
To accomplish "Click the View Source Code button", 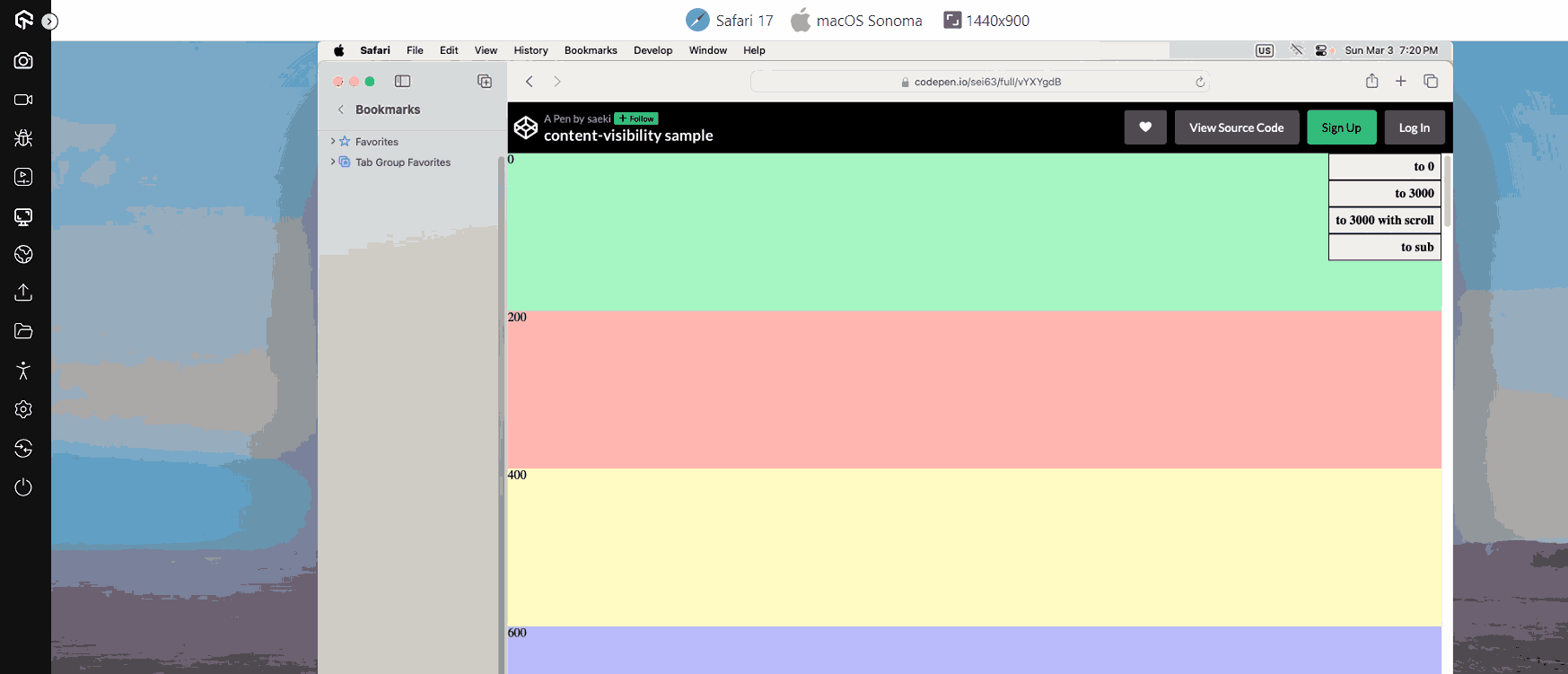I will tap(1236, 127).
